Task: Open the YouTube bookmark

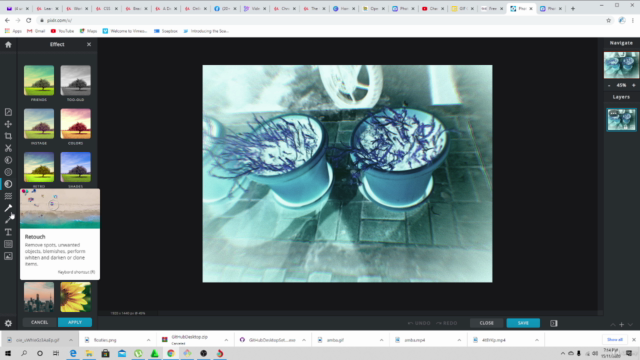Action: click(x=62, y=31)
